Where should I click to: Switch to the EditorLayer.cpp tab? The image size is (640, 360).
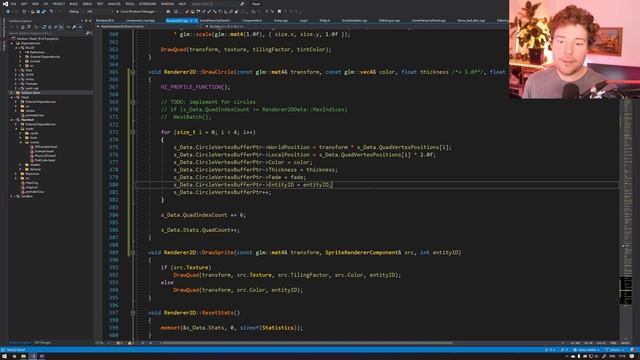pos(389,20)
